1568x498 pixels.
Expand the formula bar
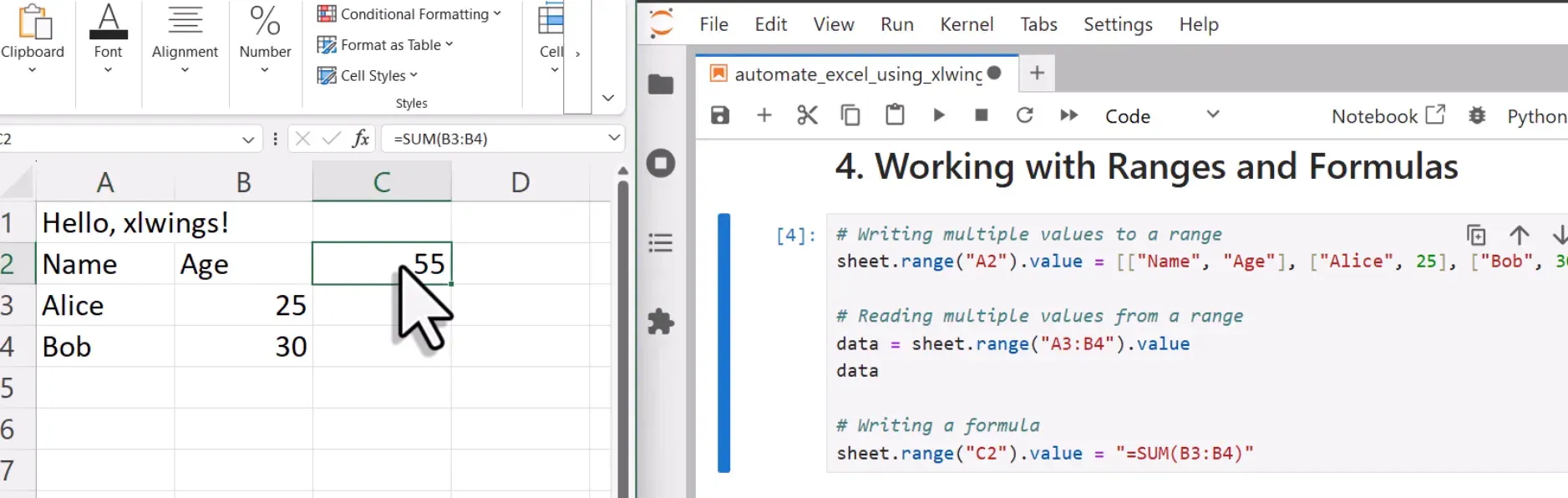click(614, 138)
